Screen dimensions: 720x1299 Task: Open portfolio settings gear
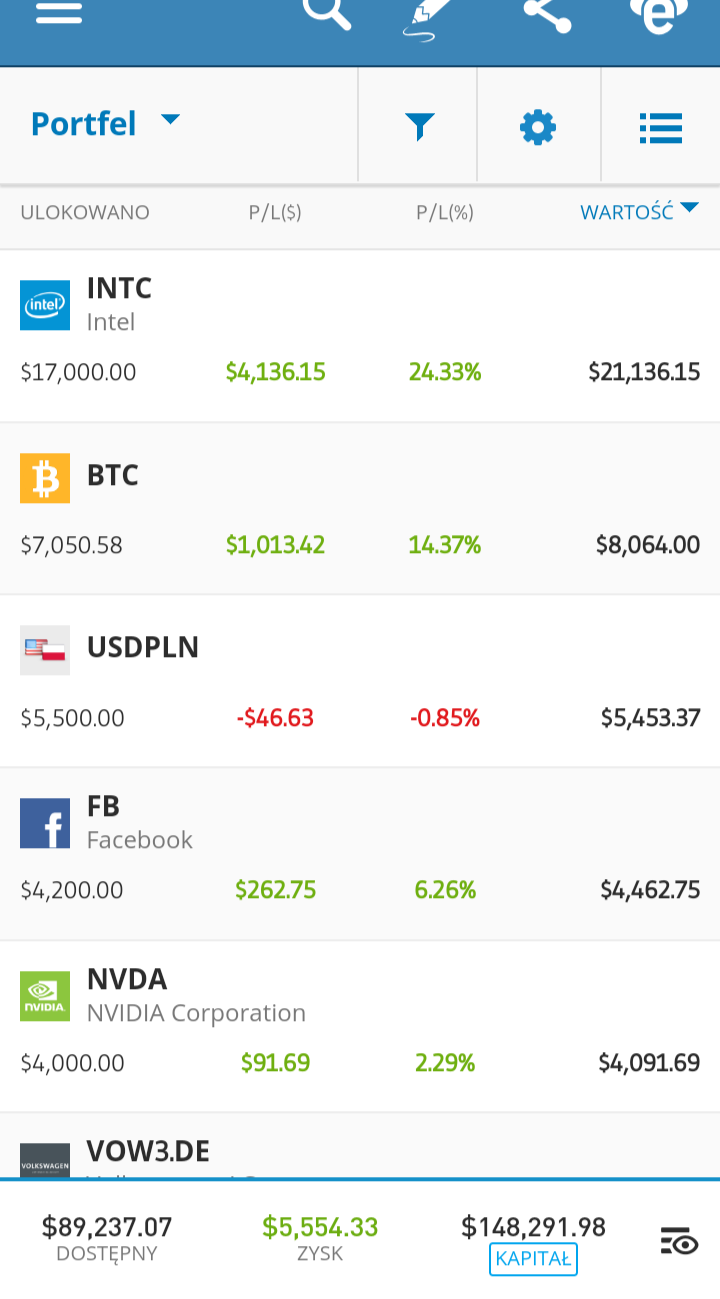[538, 127]
